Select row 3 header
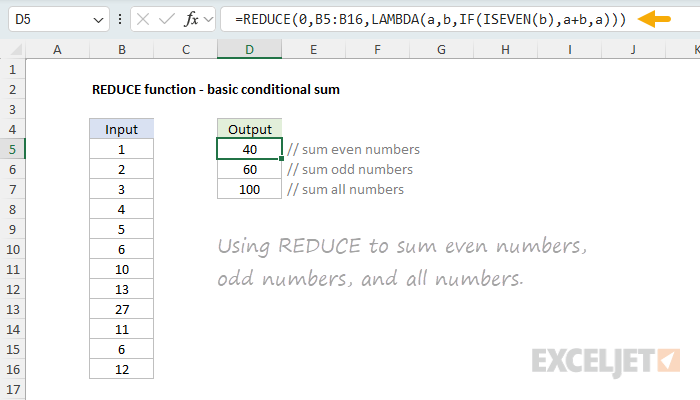Viewport: 700px width, 400px height. [12, 109]
